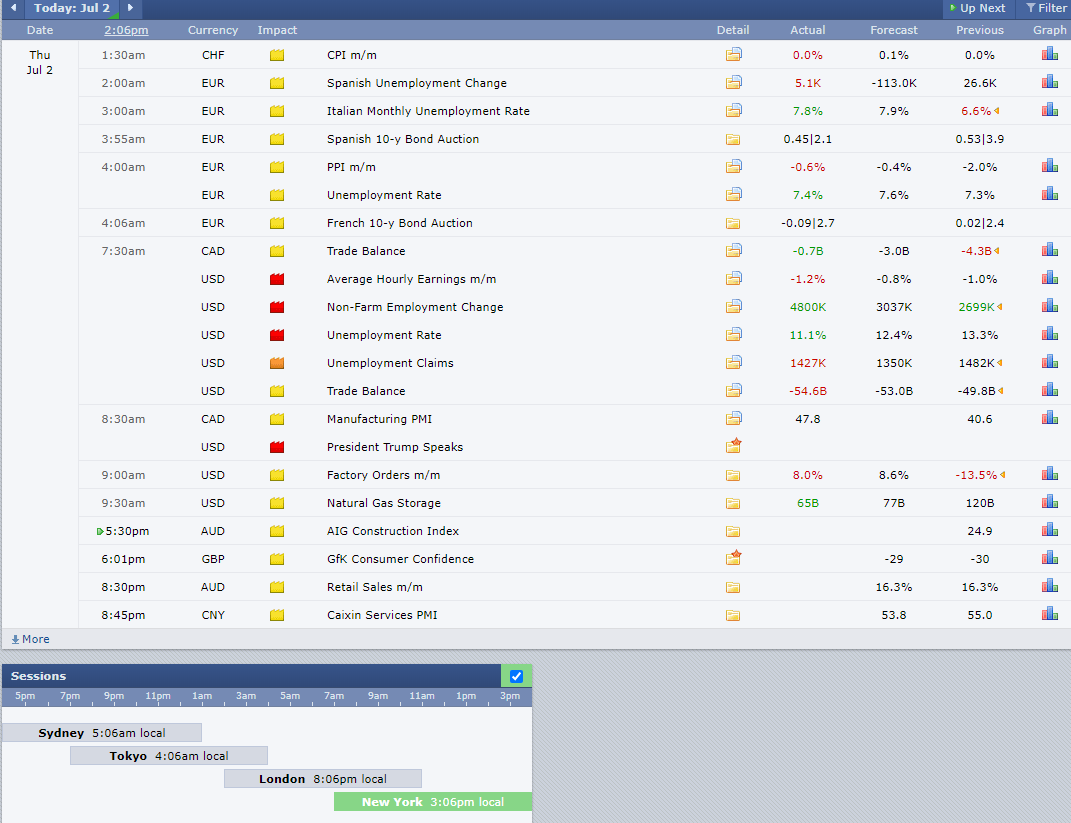Click the Impact column header
This screenshot has height=823, width=1071.
click(277, 30)
